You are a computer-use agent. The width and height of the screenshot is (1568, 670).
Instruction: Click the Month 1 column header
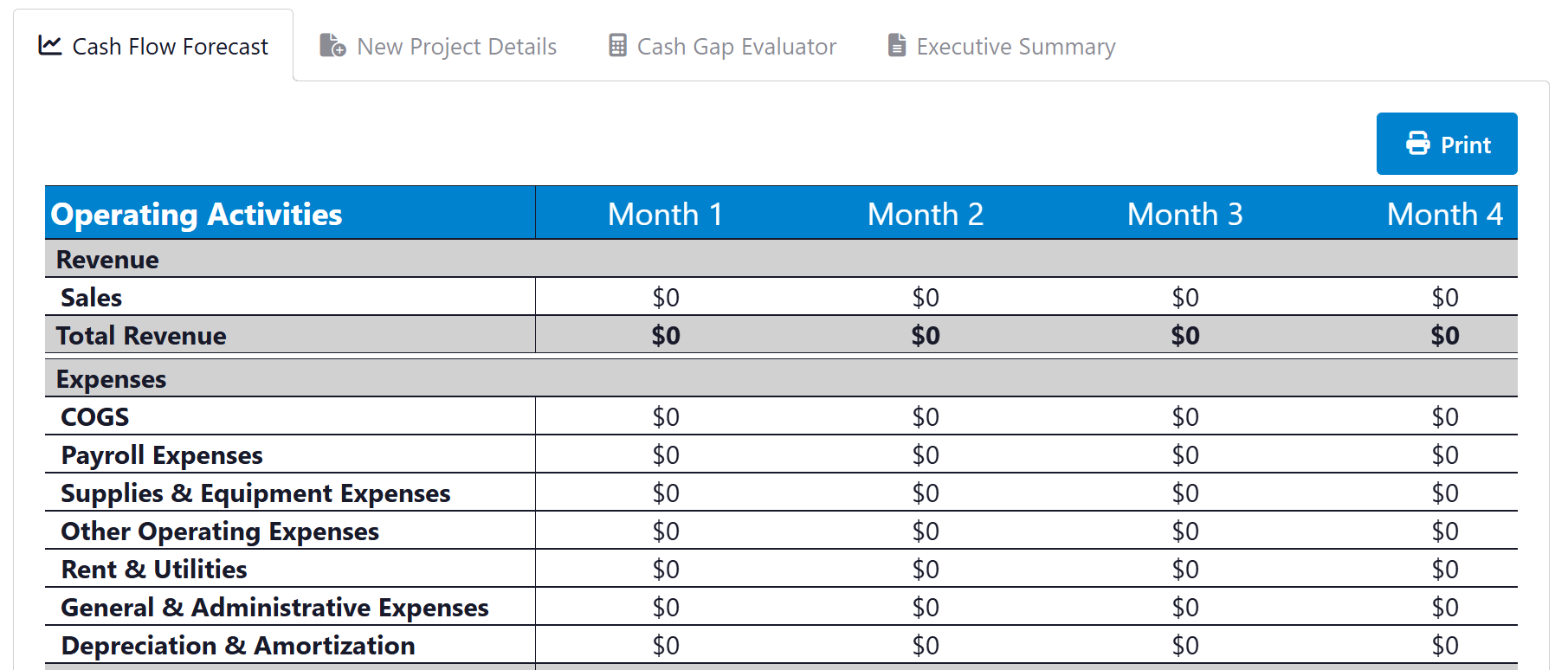665,214
